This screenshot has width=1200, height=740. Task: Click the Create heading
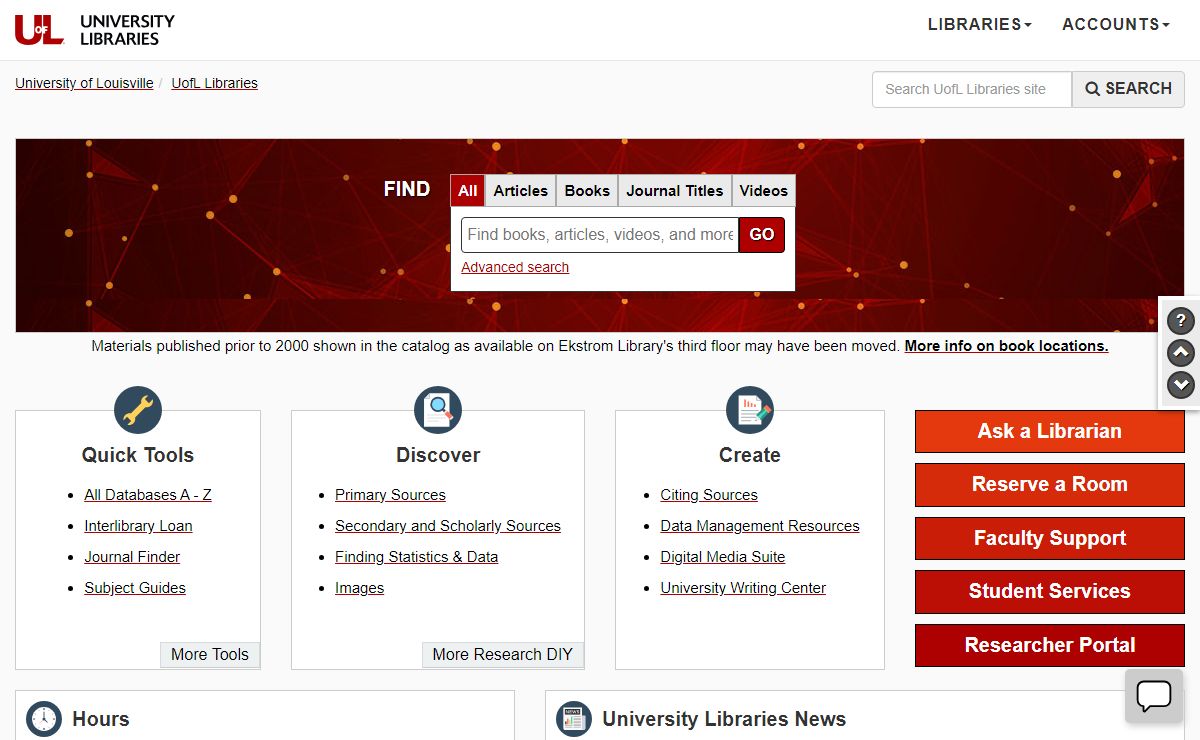[750, 455]
